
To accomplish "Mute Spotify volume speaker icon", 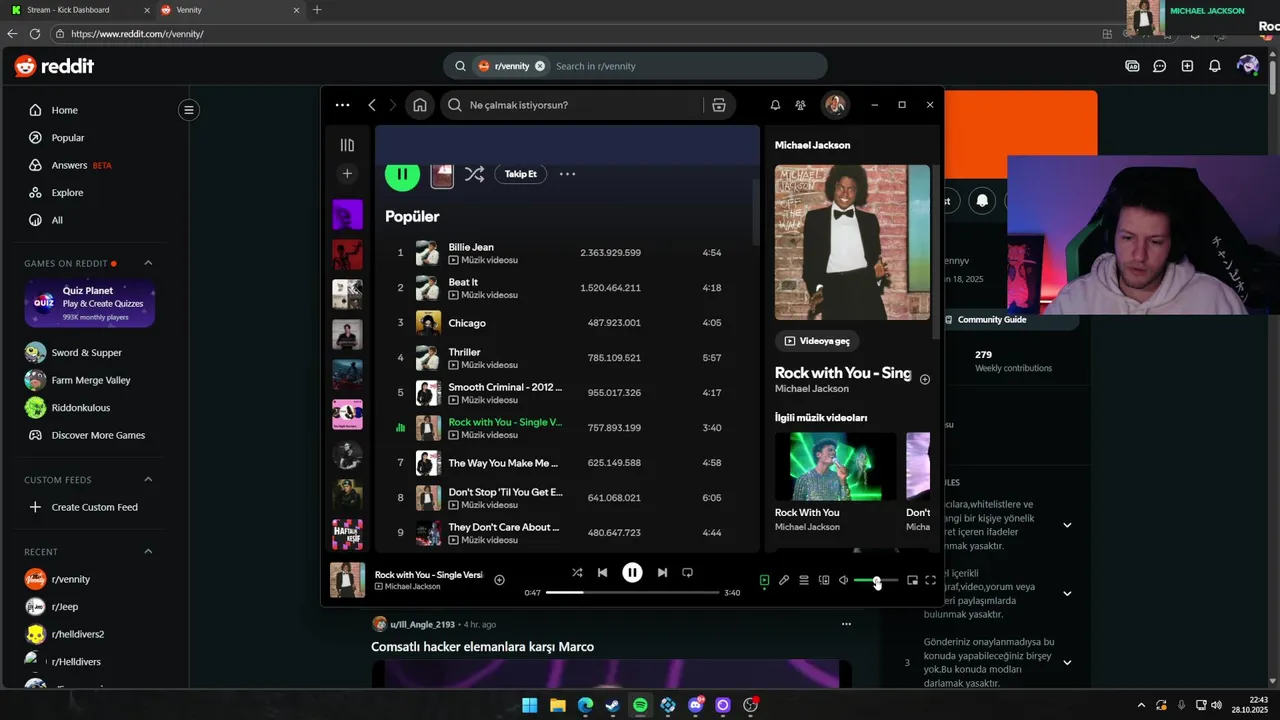I will click(843, 580).
